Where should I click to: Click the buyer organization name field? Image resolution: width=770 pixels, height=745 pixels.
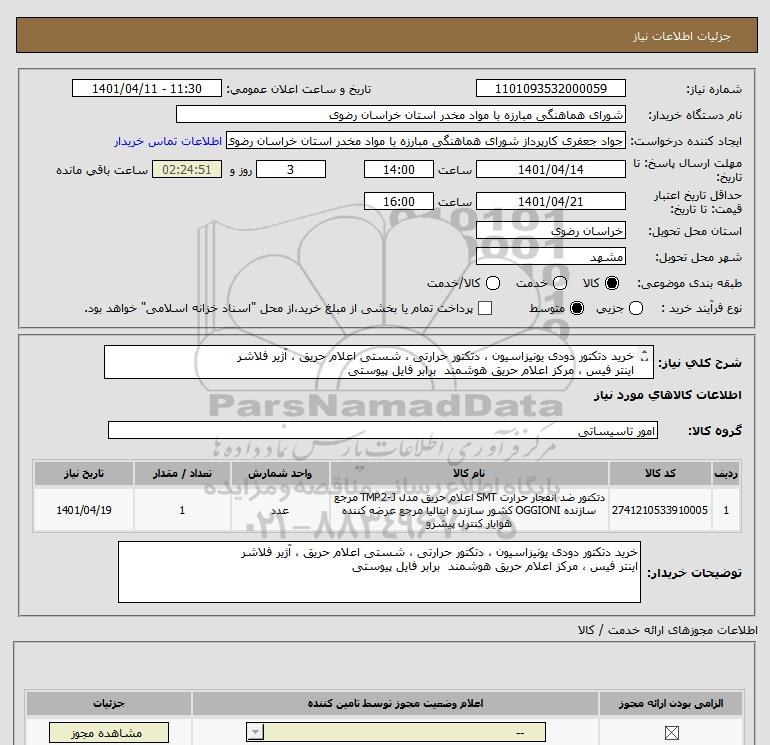pos(401,114)
